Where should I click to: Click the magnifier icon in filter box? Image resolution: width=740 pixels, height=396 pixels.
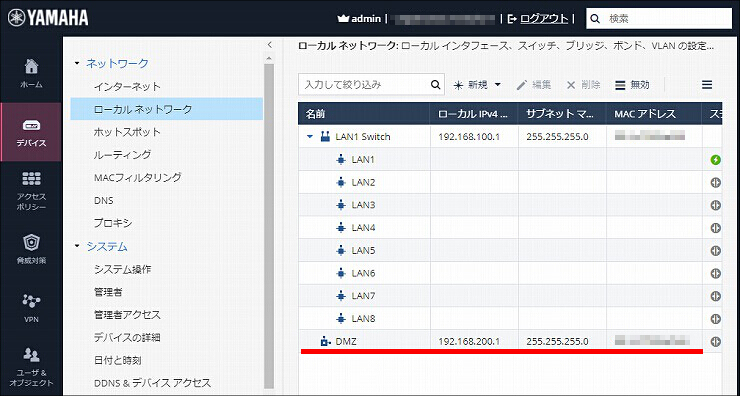[x=435, y=85]
